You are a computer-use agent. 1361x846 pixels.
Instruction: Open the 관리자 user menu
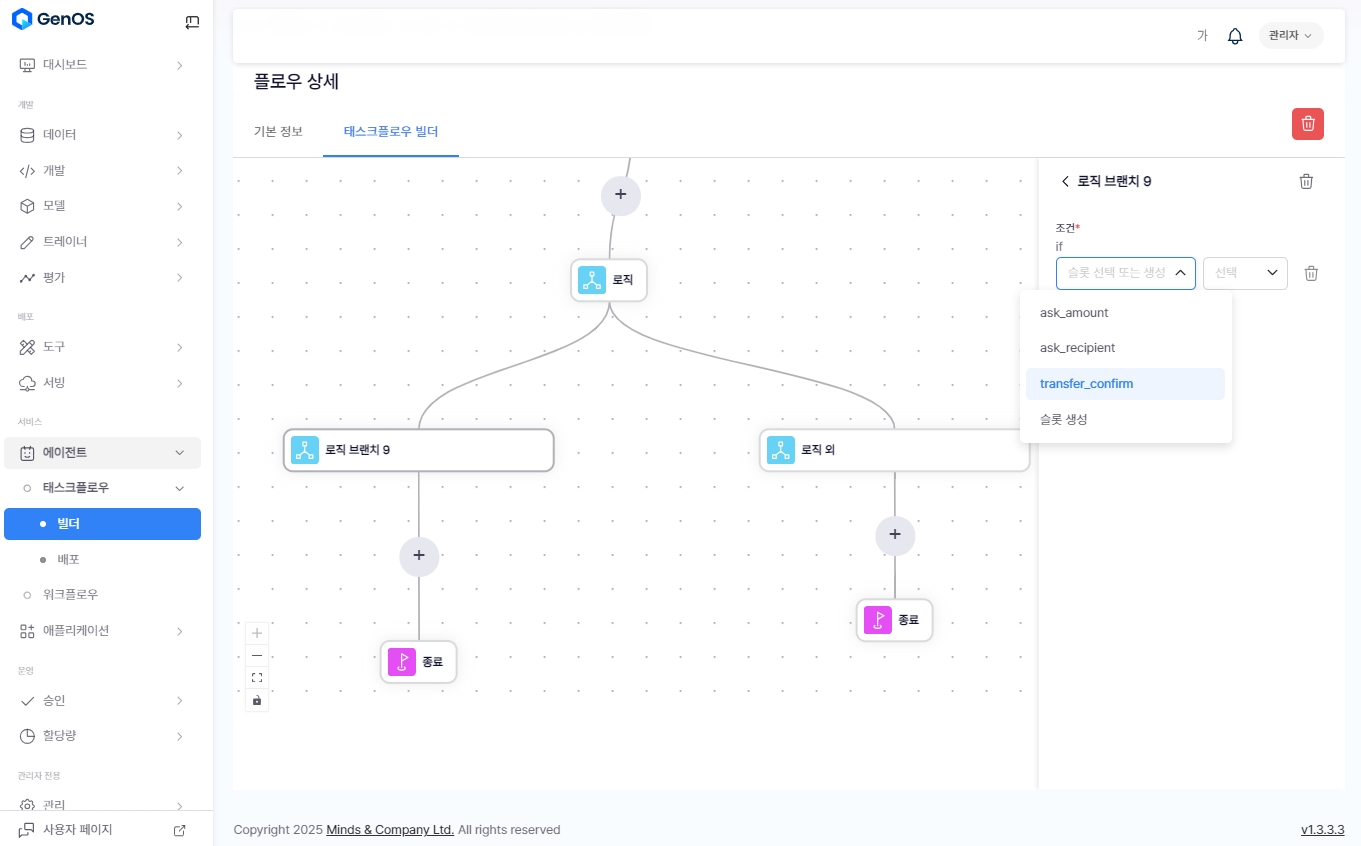click(x=1290, y=36)
